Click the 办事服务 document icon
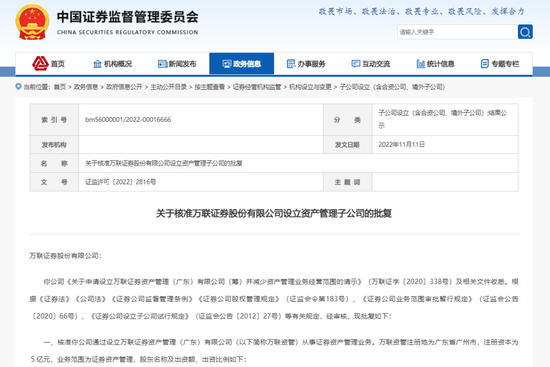This screenshot has height=367, width=550. point(291,64)
